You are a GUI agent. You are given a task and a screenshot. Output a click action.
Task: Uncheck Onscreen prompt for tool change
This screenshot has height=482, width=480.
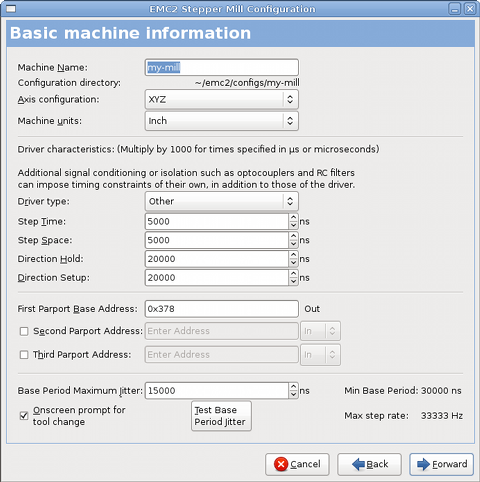click(24, 416)
